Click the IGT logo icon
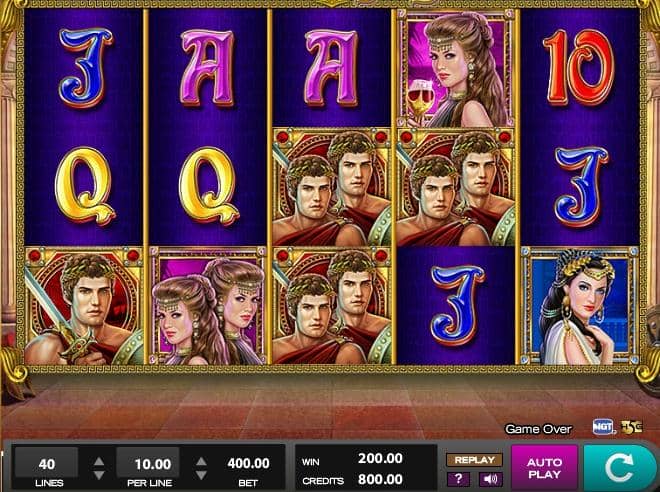The height and width of the screenshot is (492, 660). click(x=603, y=427)
